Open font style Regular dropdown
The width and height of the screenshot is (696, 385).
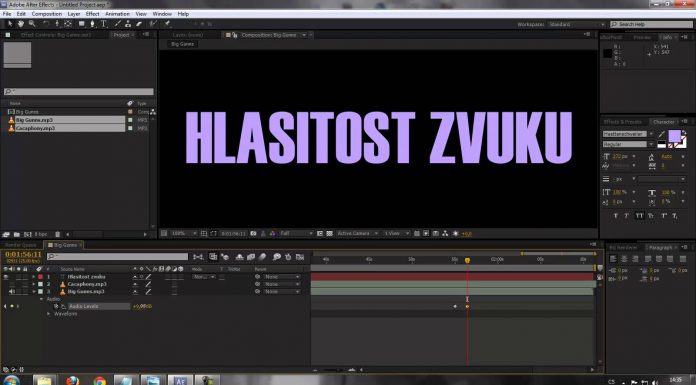(x=652, y=144)
